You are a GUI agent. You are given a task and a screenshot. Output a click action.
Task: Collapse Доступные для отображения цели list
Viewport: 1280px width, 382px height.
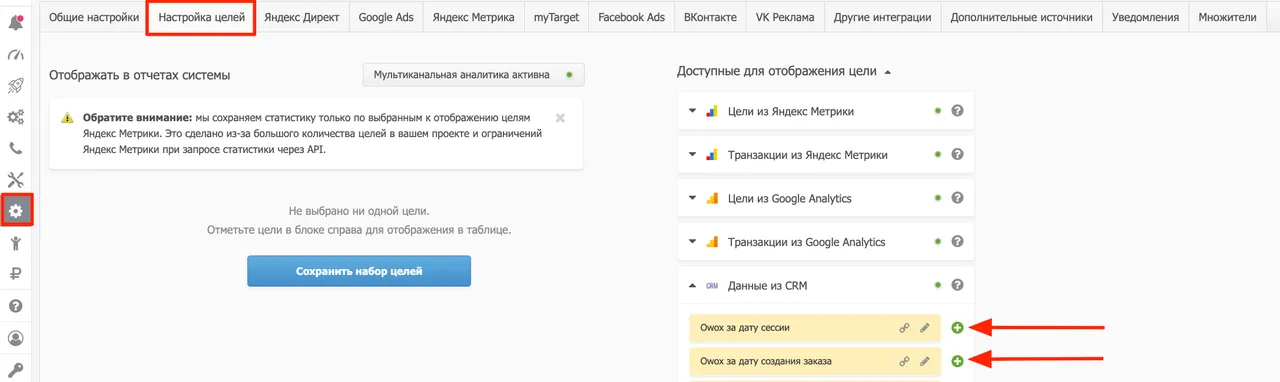coord(887,72)
